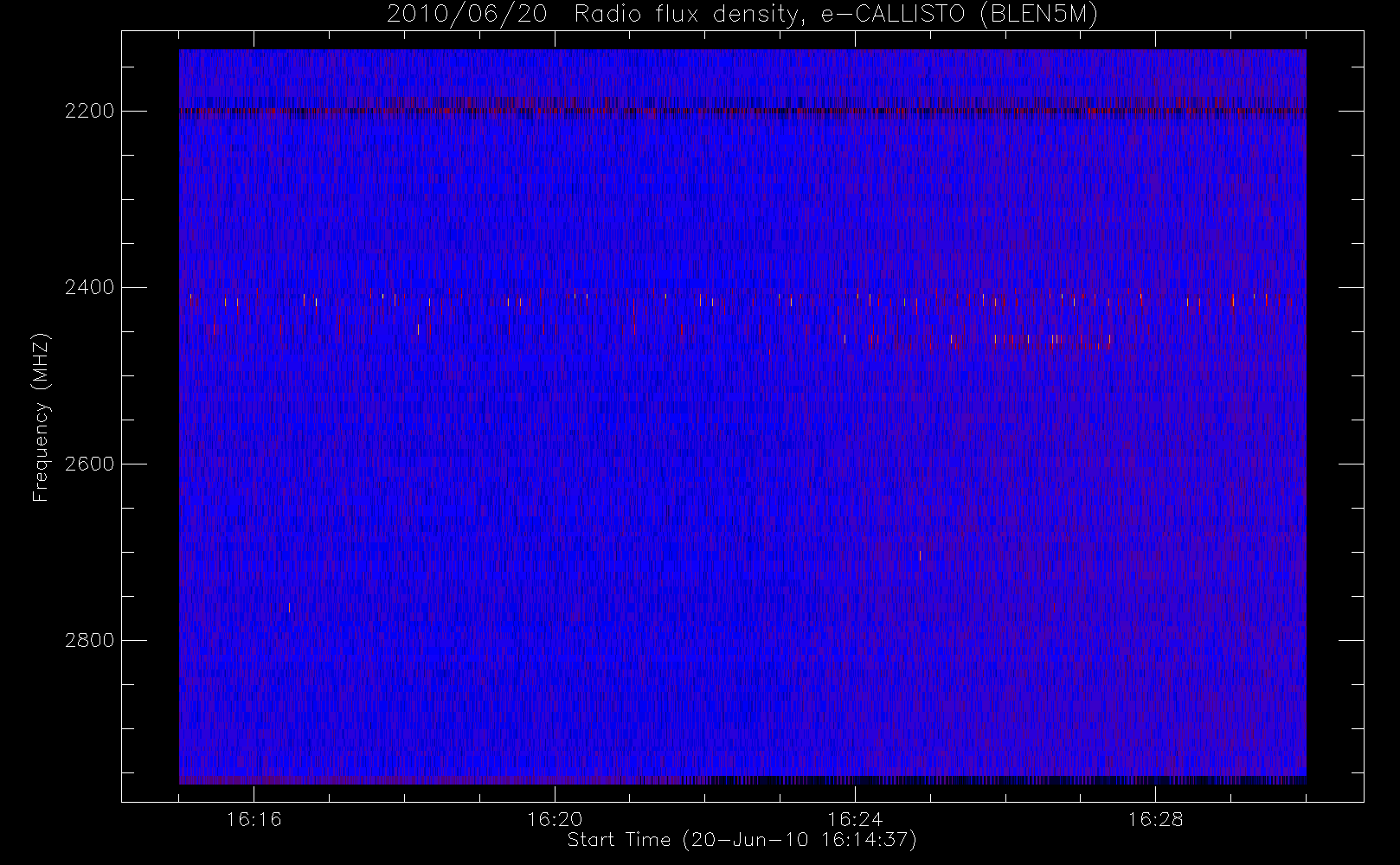Click the 'Start Time (20-Jun-10 16:14:37)' label
The width and height of the screenshot is (1400, 865).
[742, 840]
